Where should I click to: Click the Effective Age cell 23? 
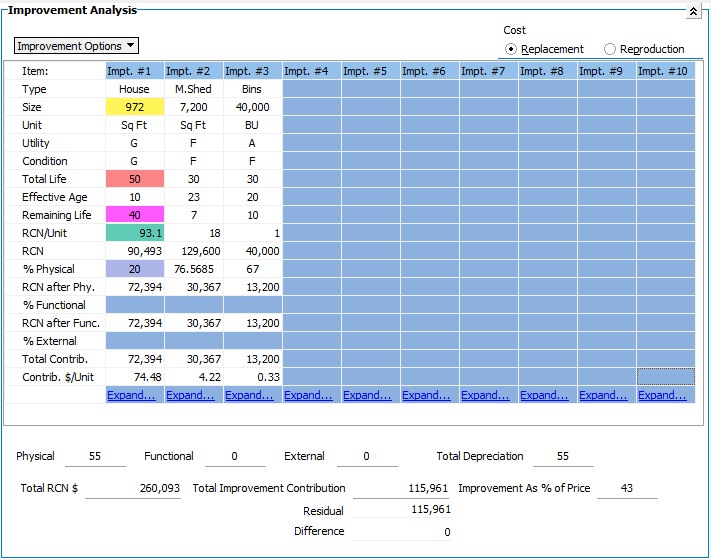[194, 197]
